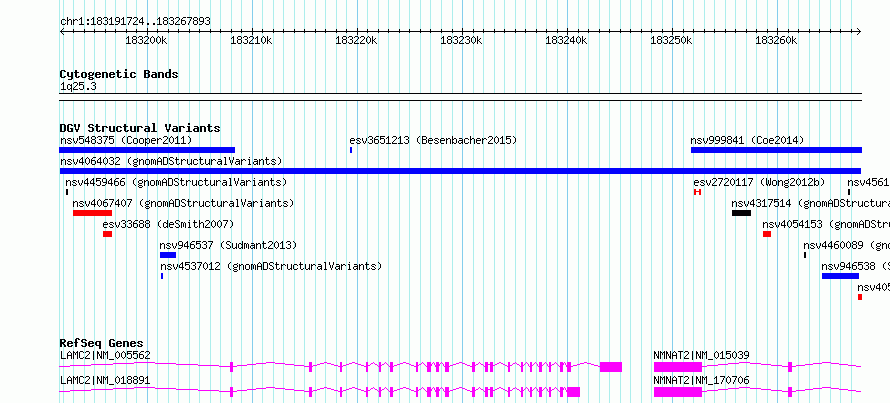The width and height of the screenshot is (890, 403).
Task: Click the wide exon block of NMNAT2 NM_170706
Action: point(678,392)
